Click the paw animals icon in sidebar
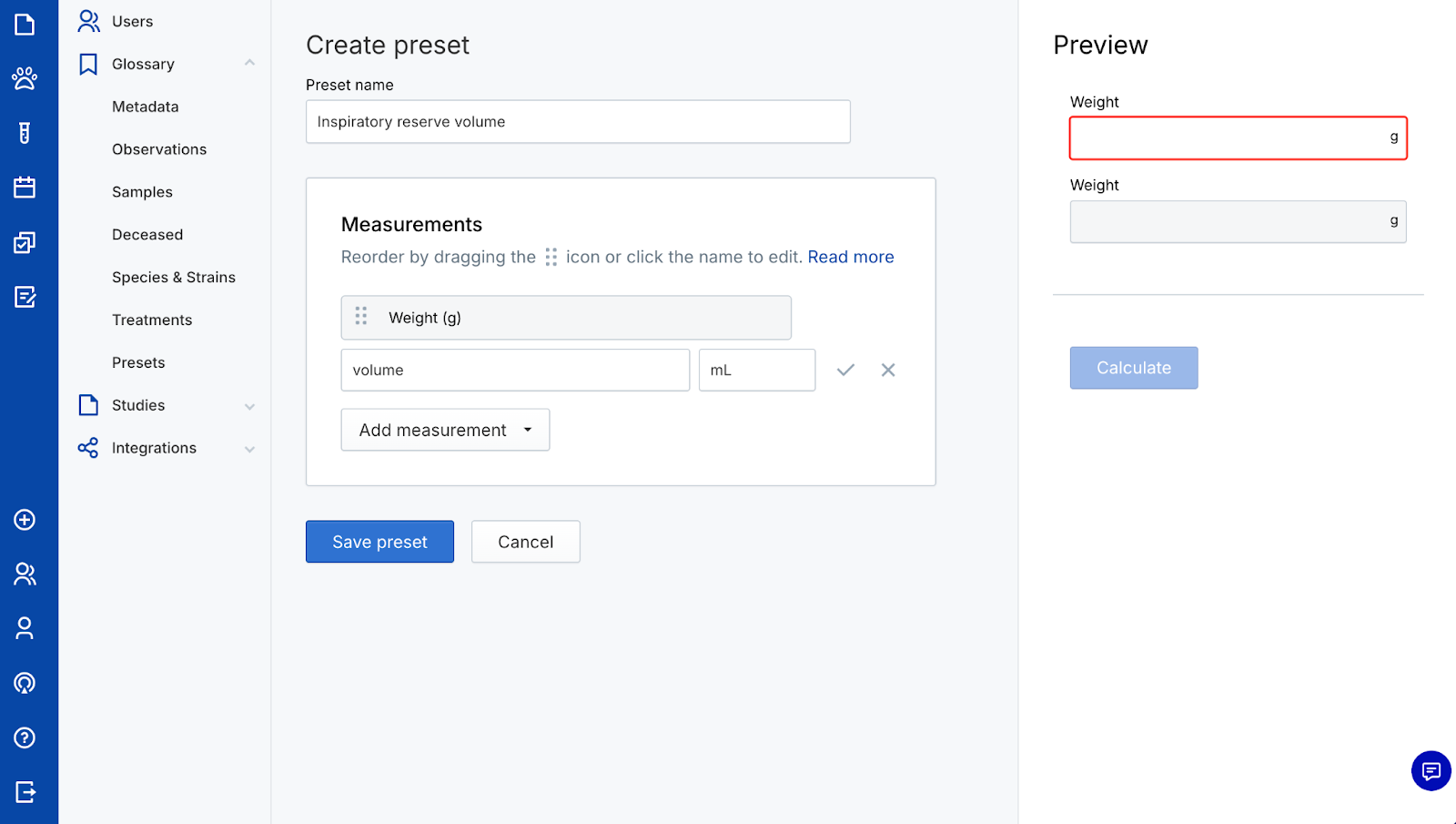Viewport: 1456px width, 824px height. [25, 78]
